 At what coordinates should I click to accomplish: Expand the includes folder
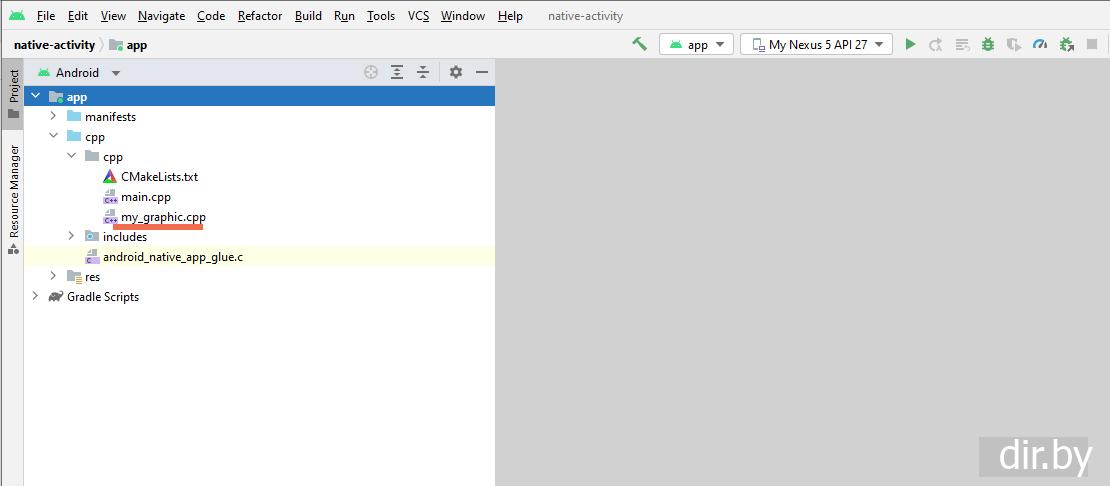[x=71, y=236]
